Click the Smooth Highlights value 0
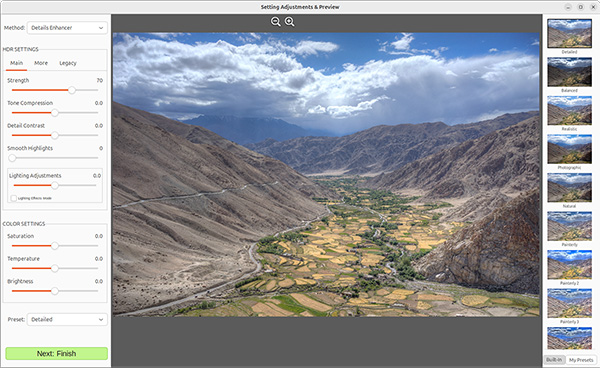Viewport: 600px width, 368px height. point(101,148)
